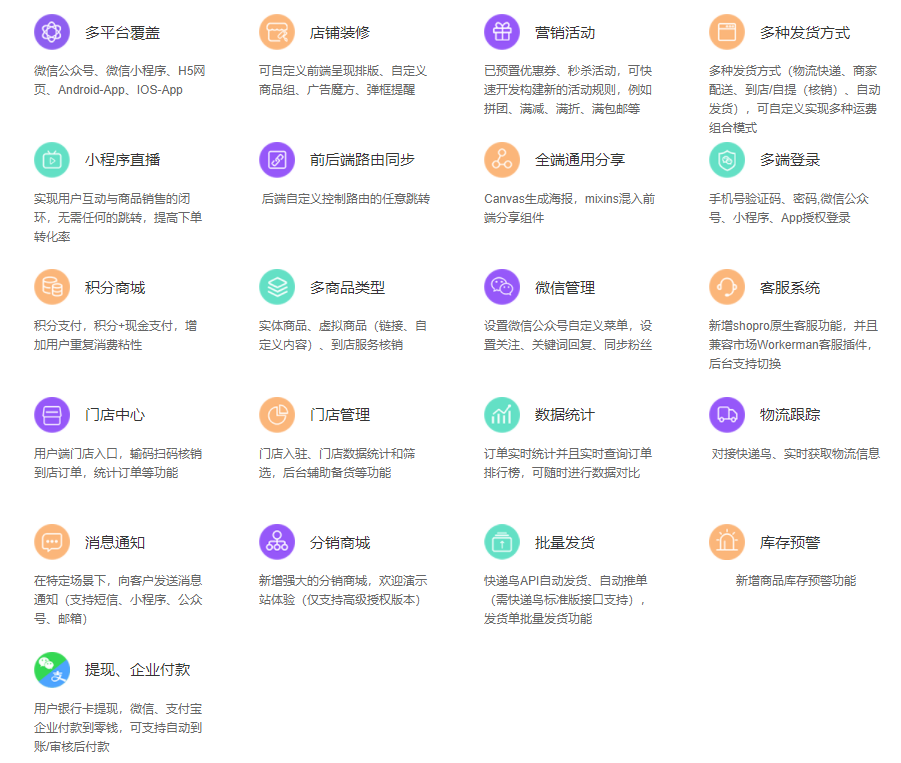This screenshot has height=763, width=901.
Task: Click the 微信管理 purple chat icon
Action: click(501, 287)
